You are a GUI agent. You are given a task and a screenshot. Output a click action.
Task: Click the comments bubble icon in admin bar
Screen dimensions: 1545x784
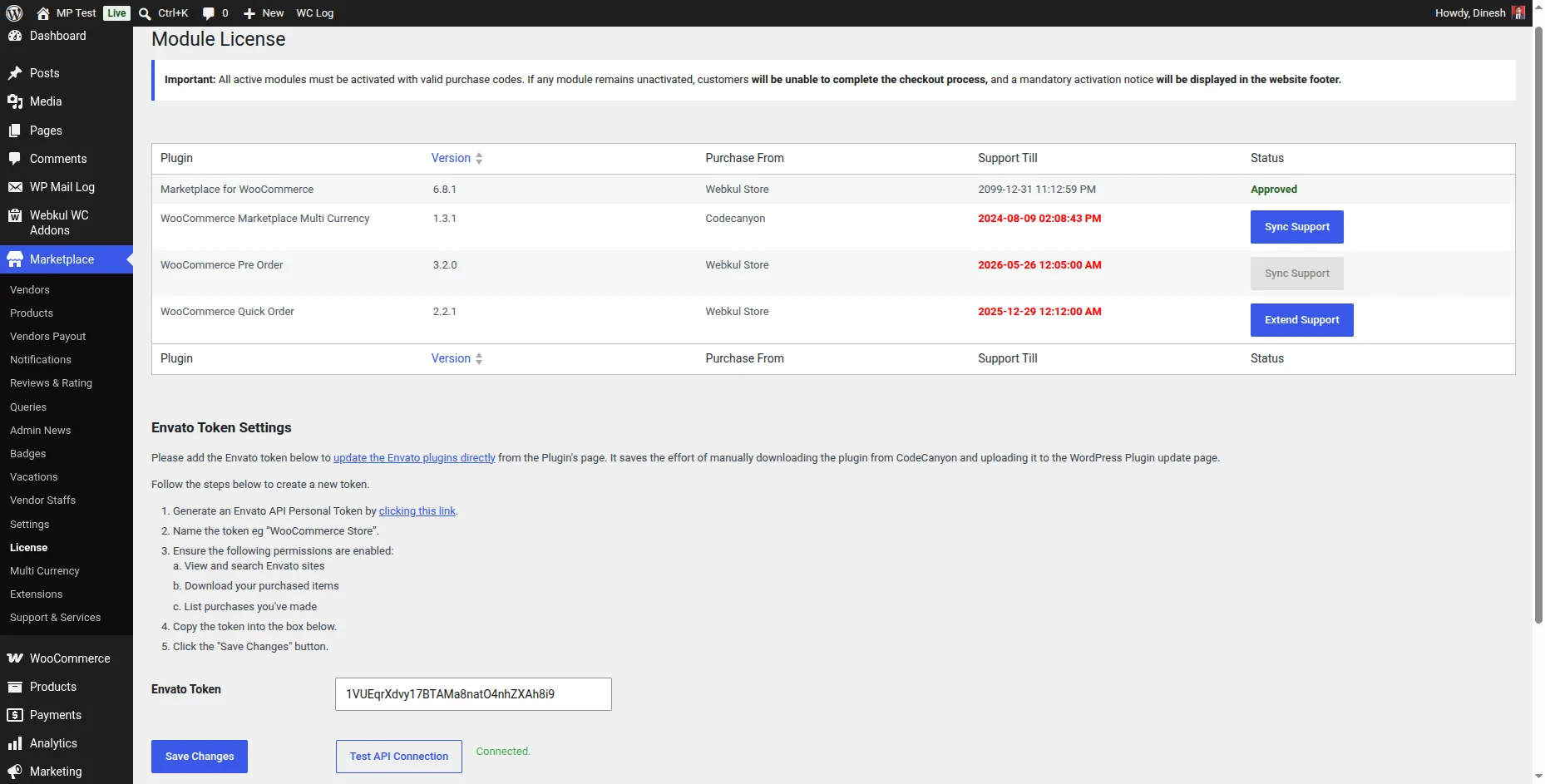coord(208,13)
